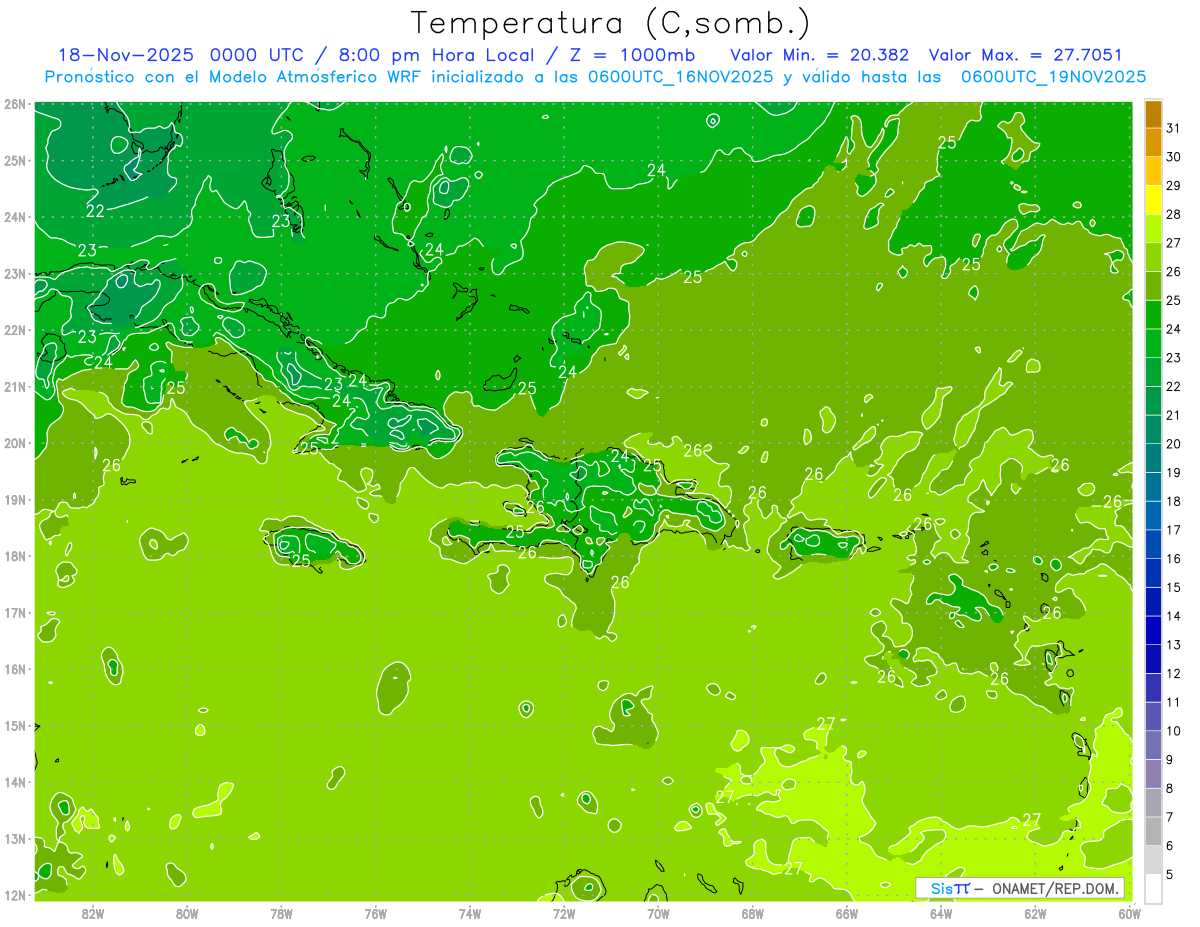1200x927 pixels.
Task: Click the "ONAMET/REP.DOM." credit label
Action: click(x=1056, y=888)
